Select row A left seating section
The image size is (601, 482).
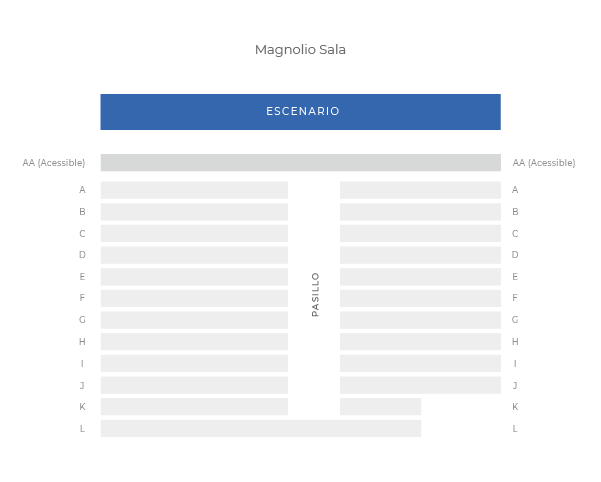click(x=194, y=190)
